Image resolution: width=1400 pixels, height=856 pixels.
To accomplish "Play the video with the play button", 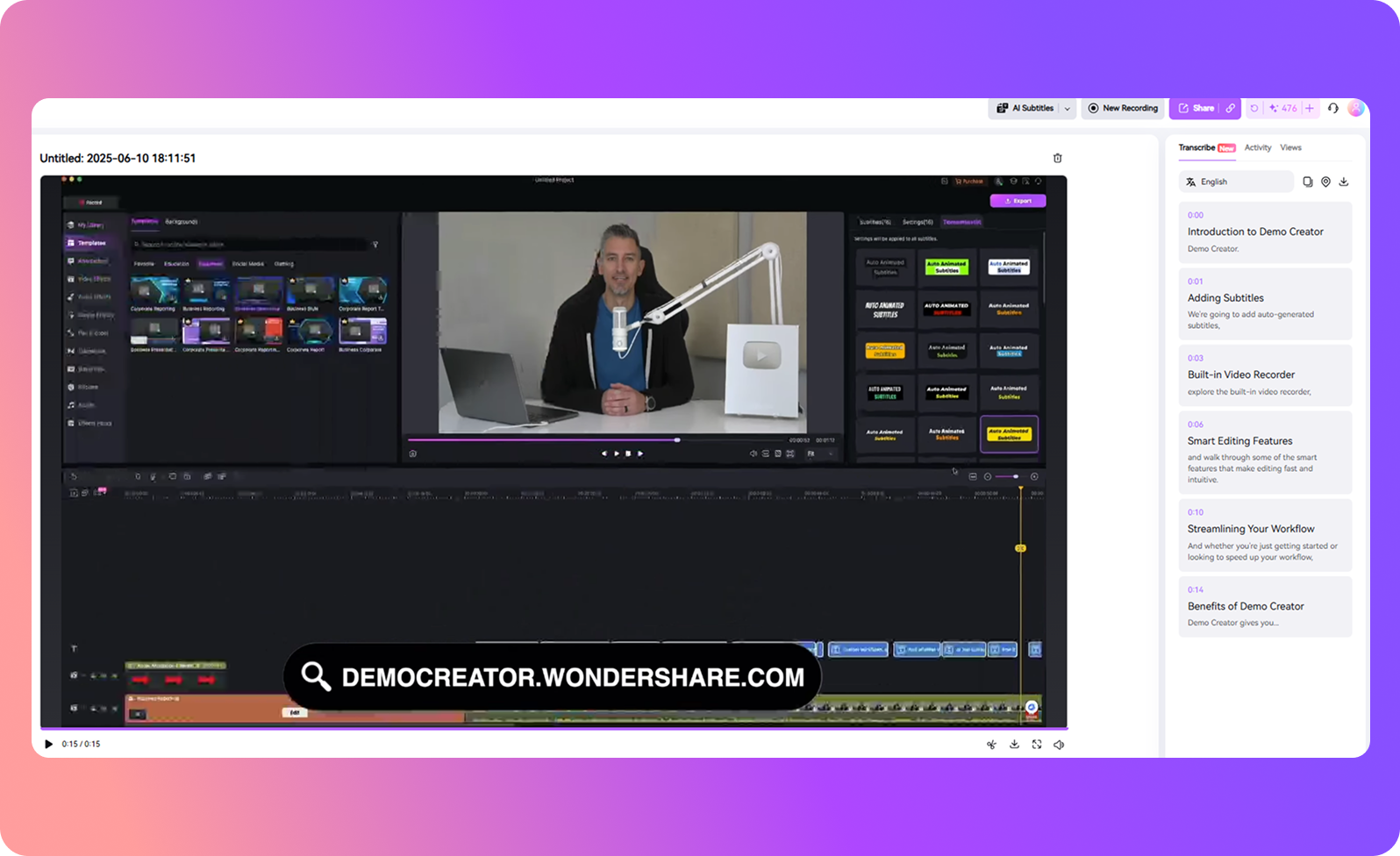I will 48,744.
